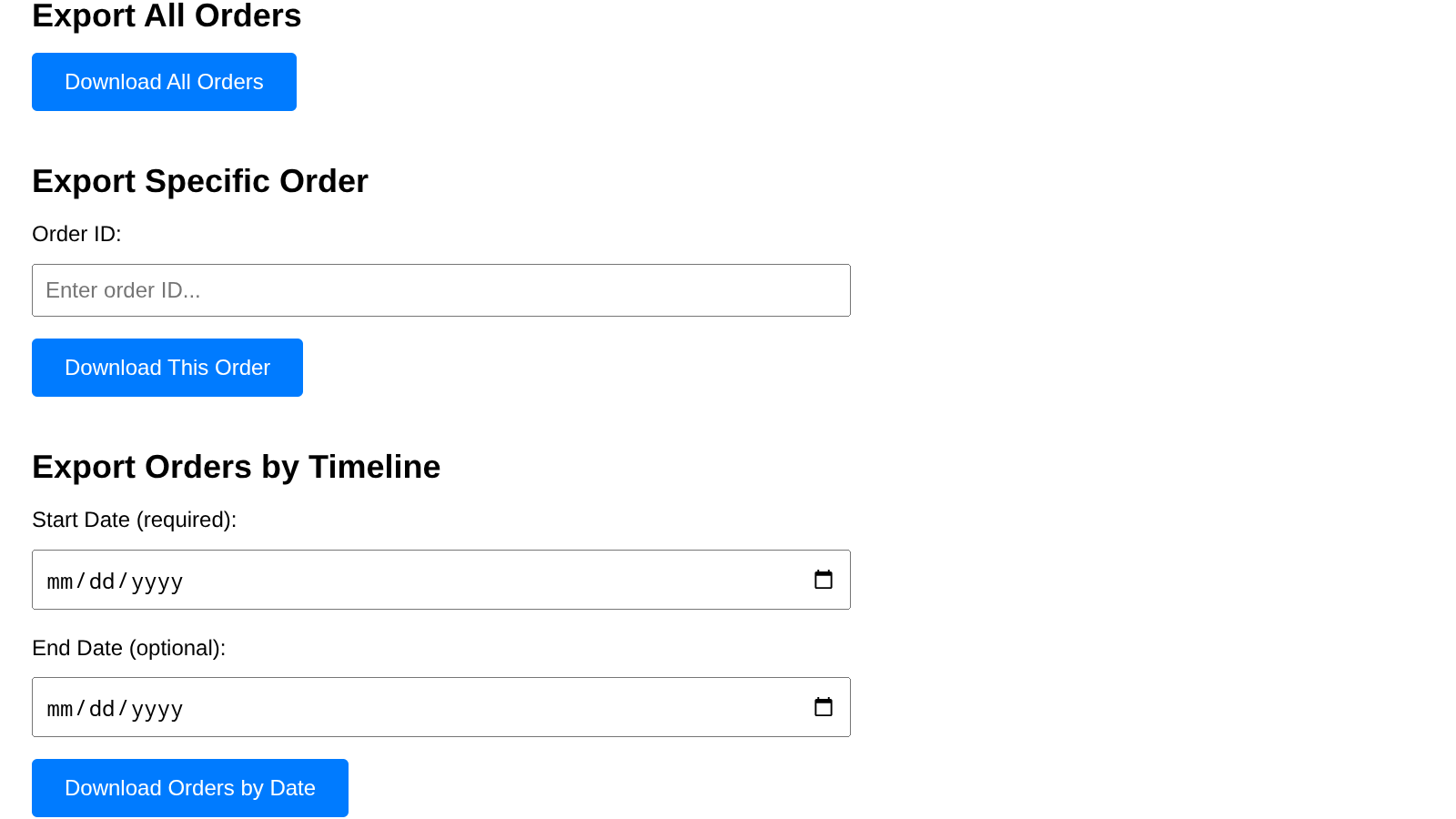
Task: Click the Export Orders by Timeline heading
Action: (236, 467)
